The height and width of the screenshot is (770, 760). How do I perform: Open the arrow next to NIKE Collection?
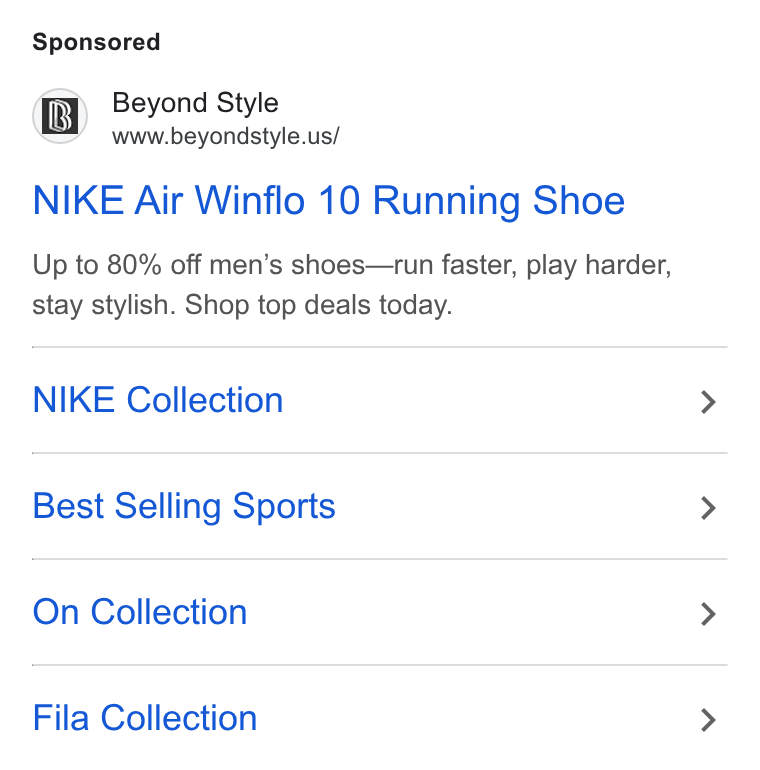tap(708, 402)
